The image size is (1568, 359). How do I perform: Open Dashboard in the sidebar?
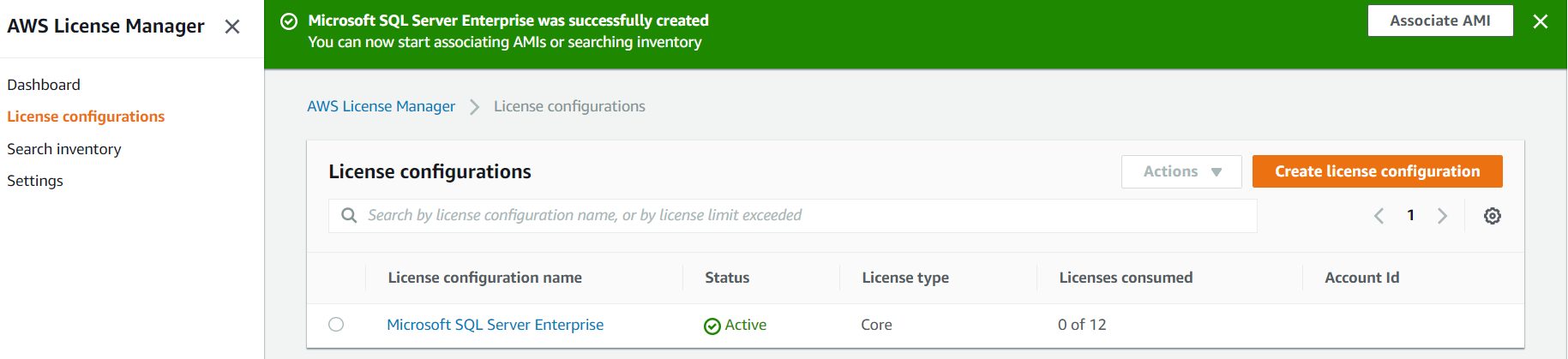pyautogui.click(x=44, y=85)
